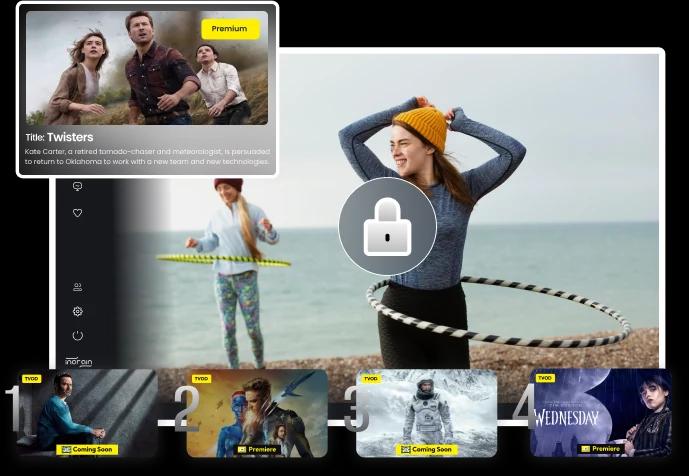Image resolution: width=689 pixels, height=476 pixels.
Task: Open settings via the gear icon
Action: pyautogui.click(x=78, y=311)
